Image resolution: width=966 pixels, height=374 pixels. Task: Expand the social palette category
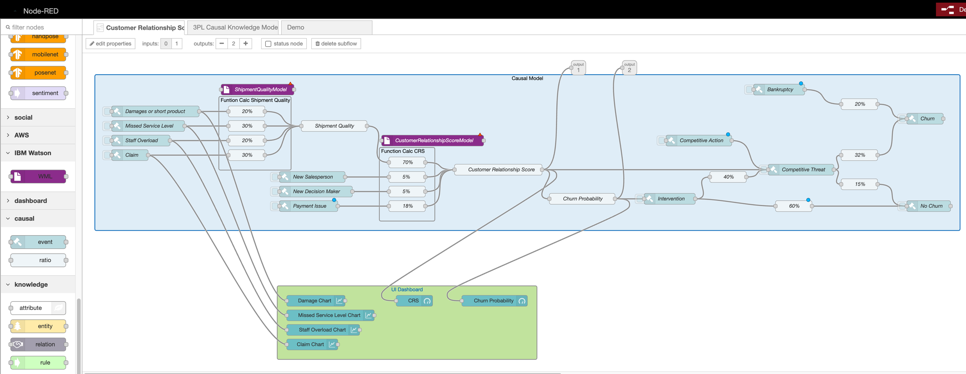(x=38, y=117)
